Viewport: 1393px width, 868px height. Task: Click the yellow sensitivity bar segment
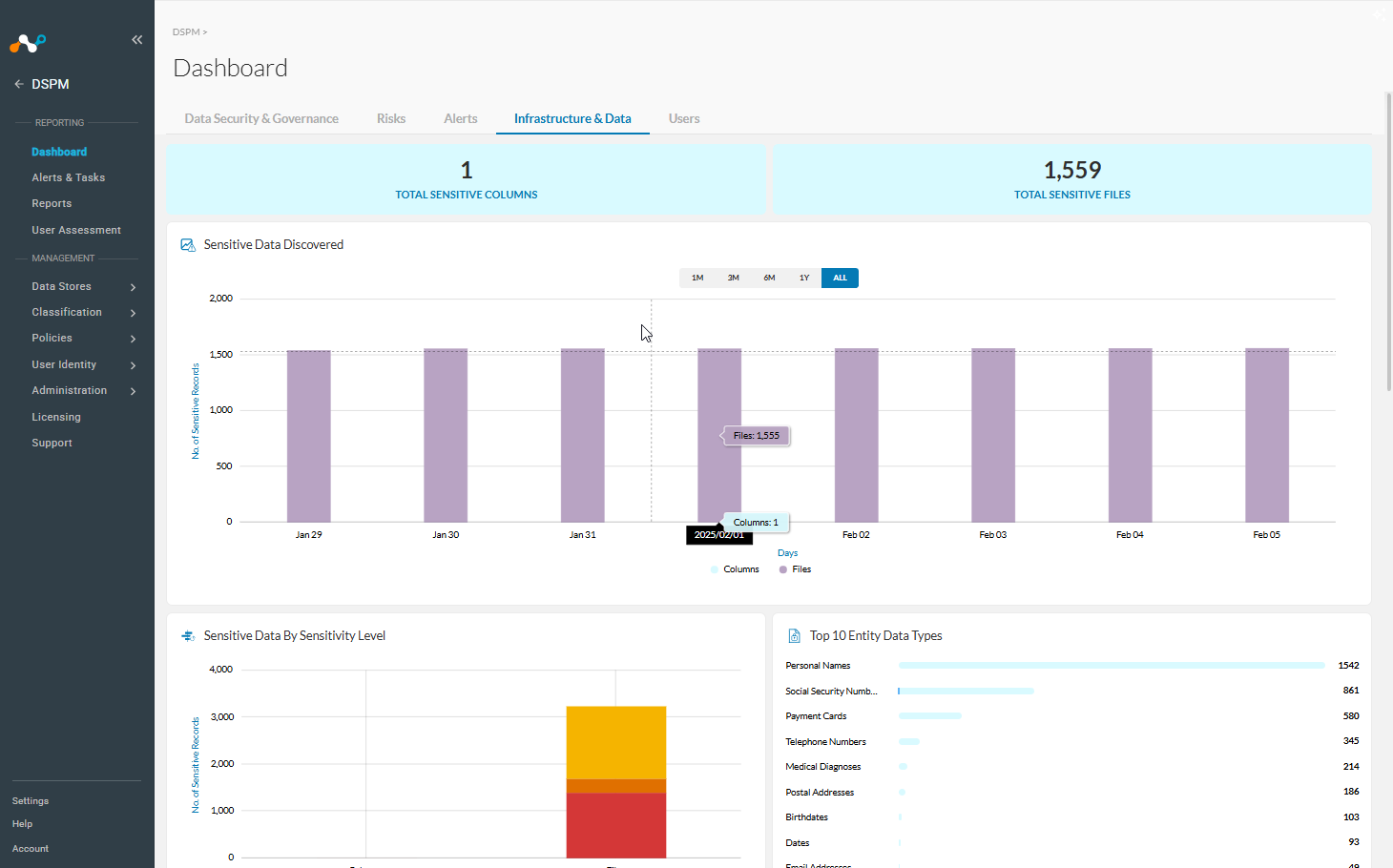pyautogui.click(x=616, y=743)
